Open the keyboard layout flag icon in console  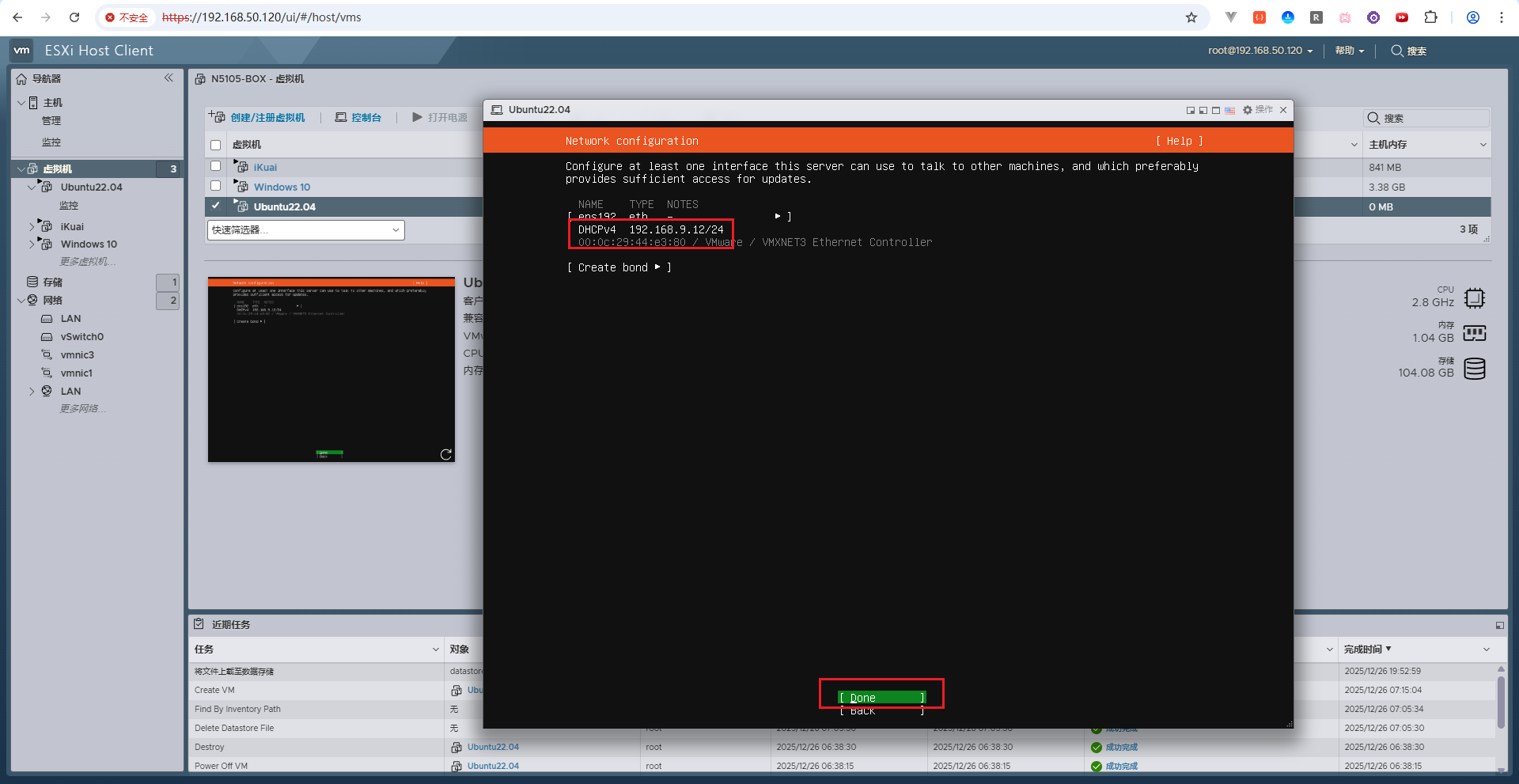(x=1229, y=110)
